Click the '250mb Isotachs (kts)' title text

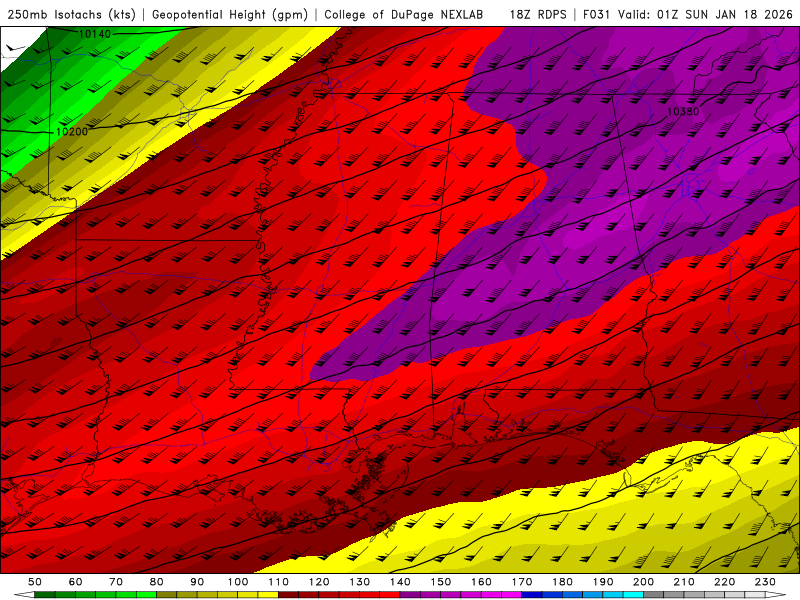72,14
